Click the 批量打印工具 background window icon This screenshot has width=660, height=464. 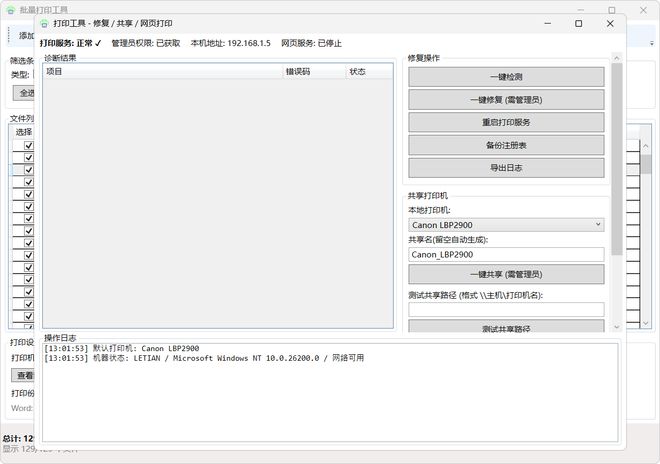(x=11, y=10)
